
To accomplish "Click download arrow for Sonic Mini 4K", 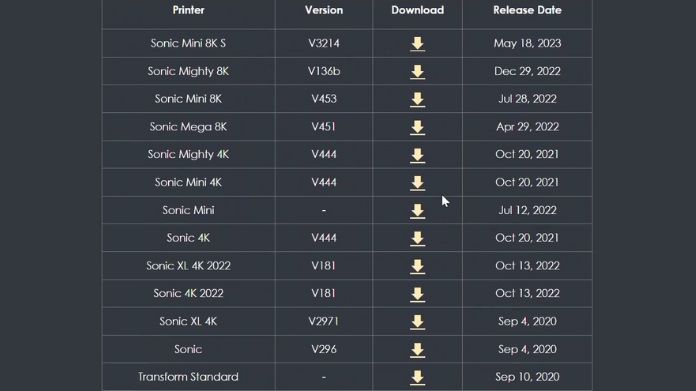I will click(417, 183).
